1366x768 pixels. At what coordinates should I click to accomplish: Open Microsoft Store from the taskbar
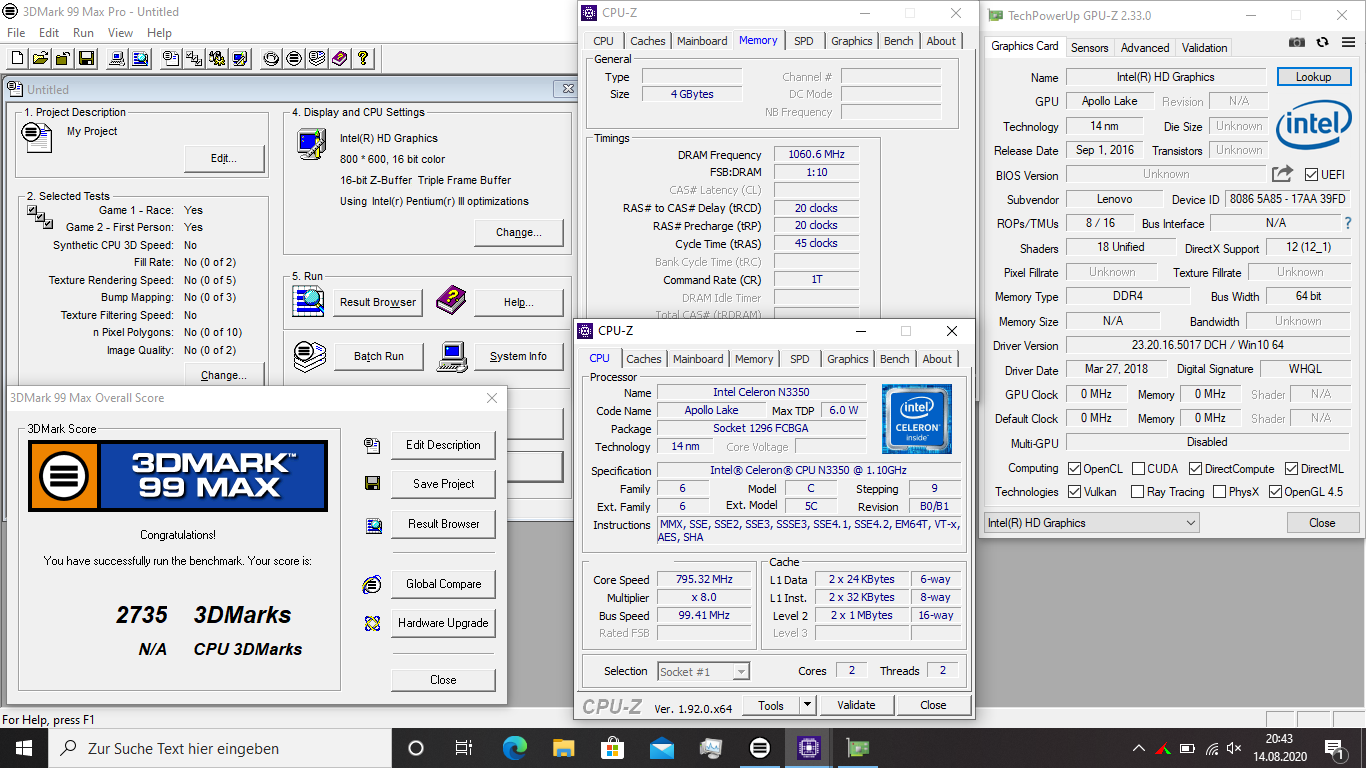612,747
